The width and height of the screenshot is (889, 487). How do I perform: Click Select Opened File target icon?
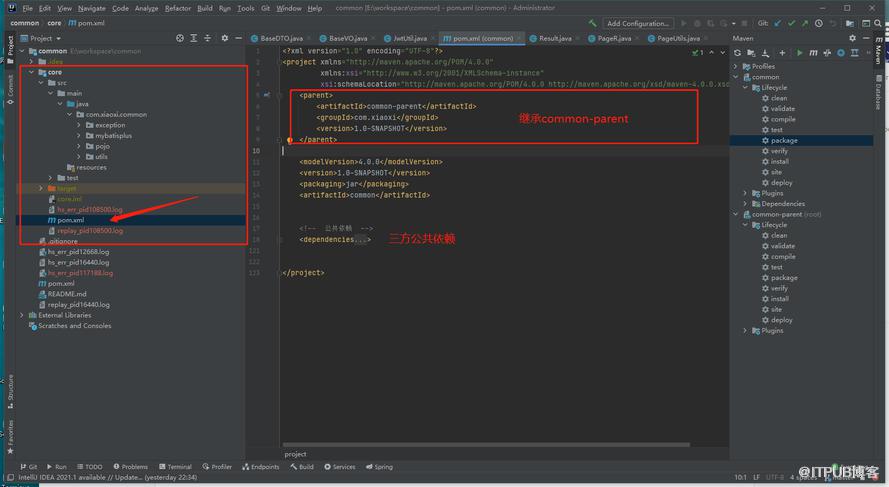(x=180, y=38)
